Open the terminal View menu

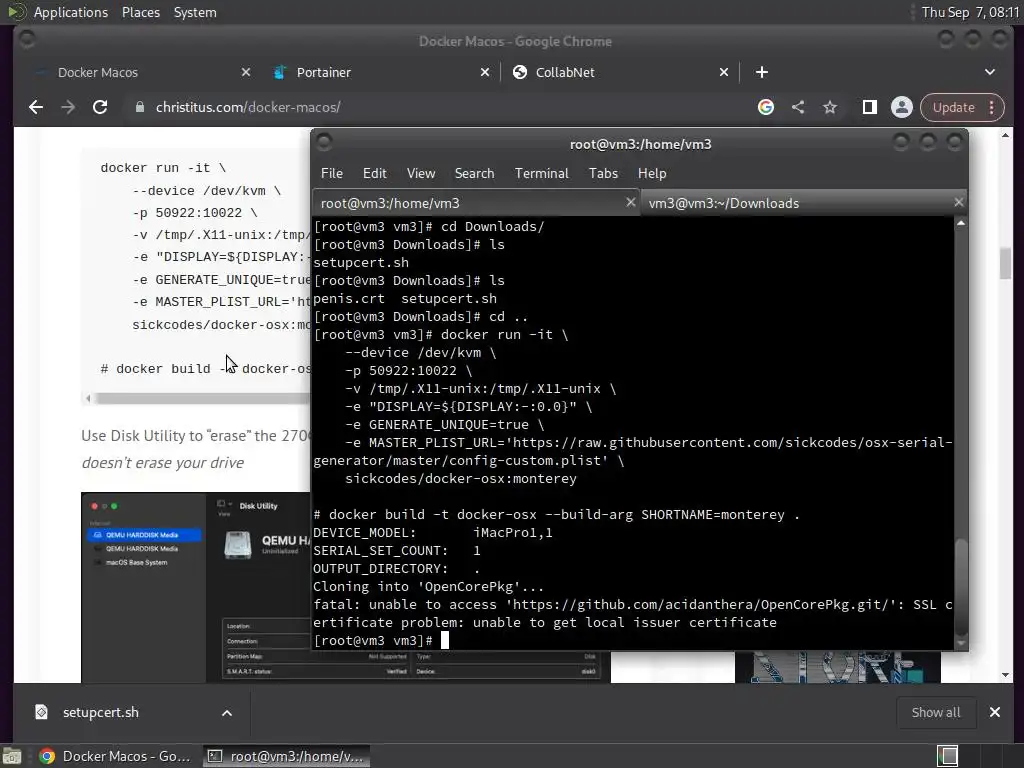[x=421, y=173]
